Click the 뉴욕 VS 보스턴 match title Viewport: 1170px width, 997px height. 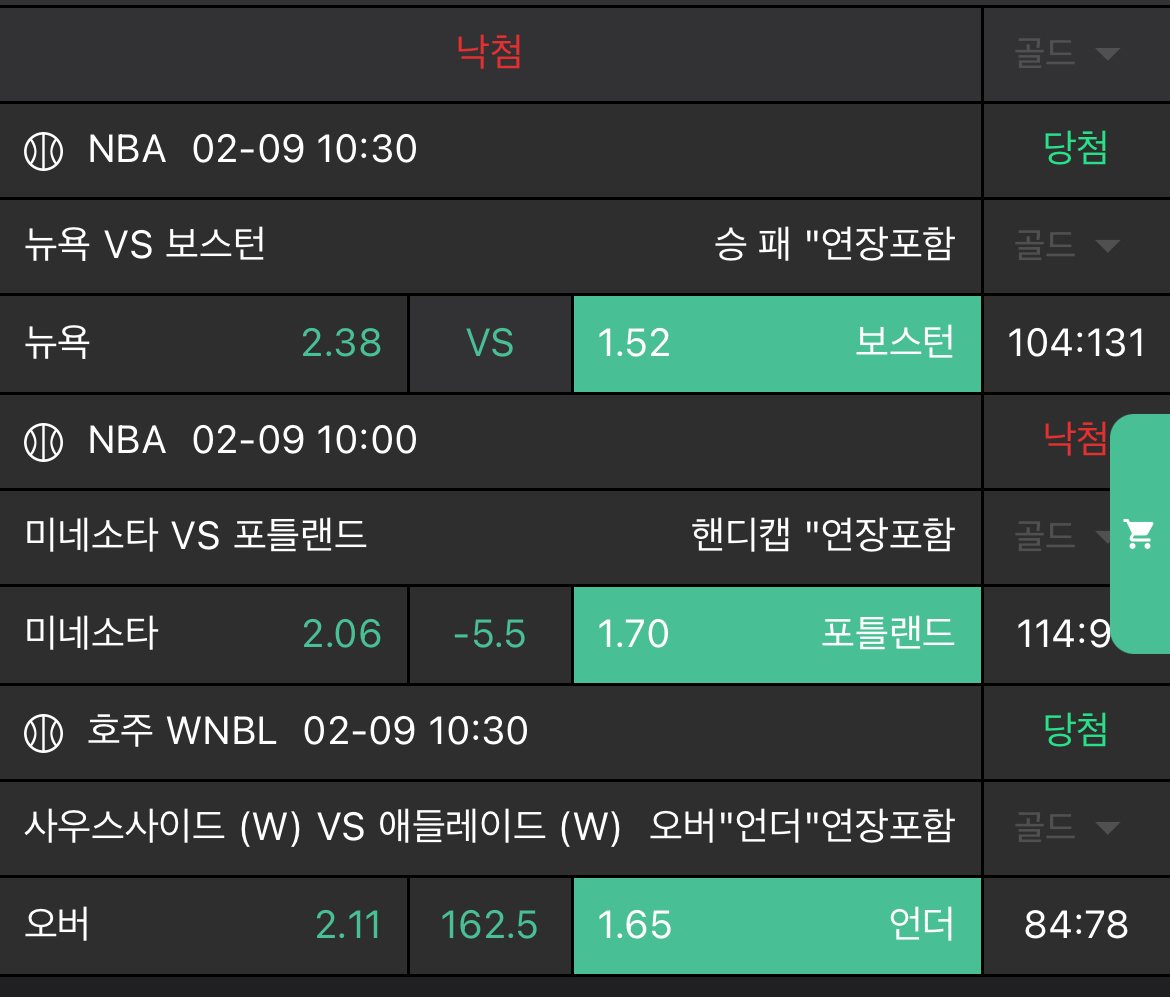pos(145,245)
